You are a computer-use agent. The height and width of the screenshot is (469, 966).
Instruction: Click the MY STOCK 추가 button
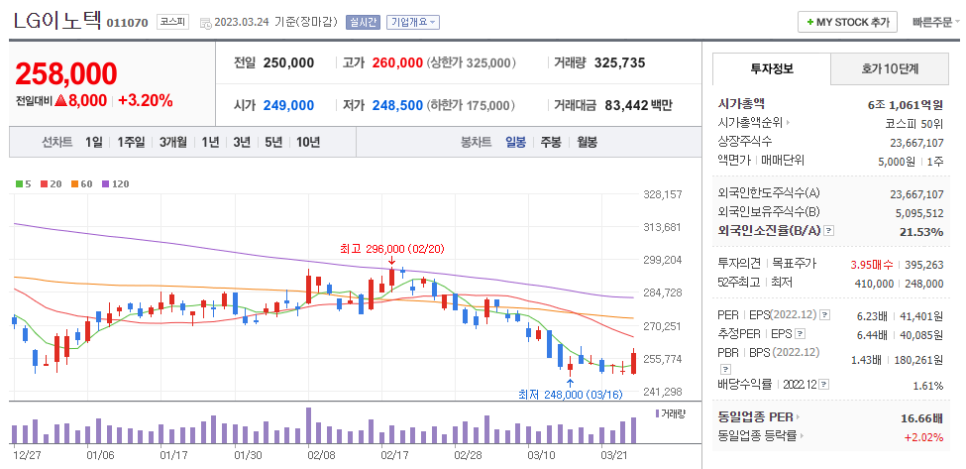pyautogui.click(x=847, y=22)
